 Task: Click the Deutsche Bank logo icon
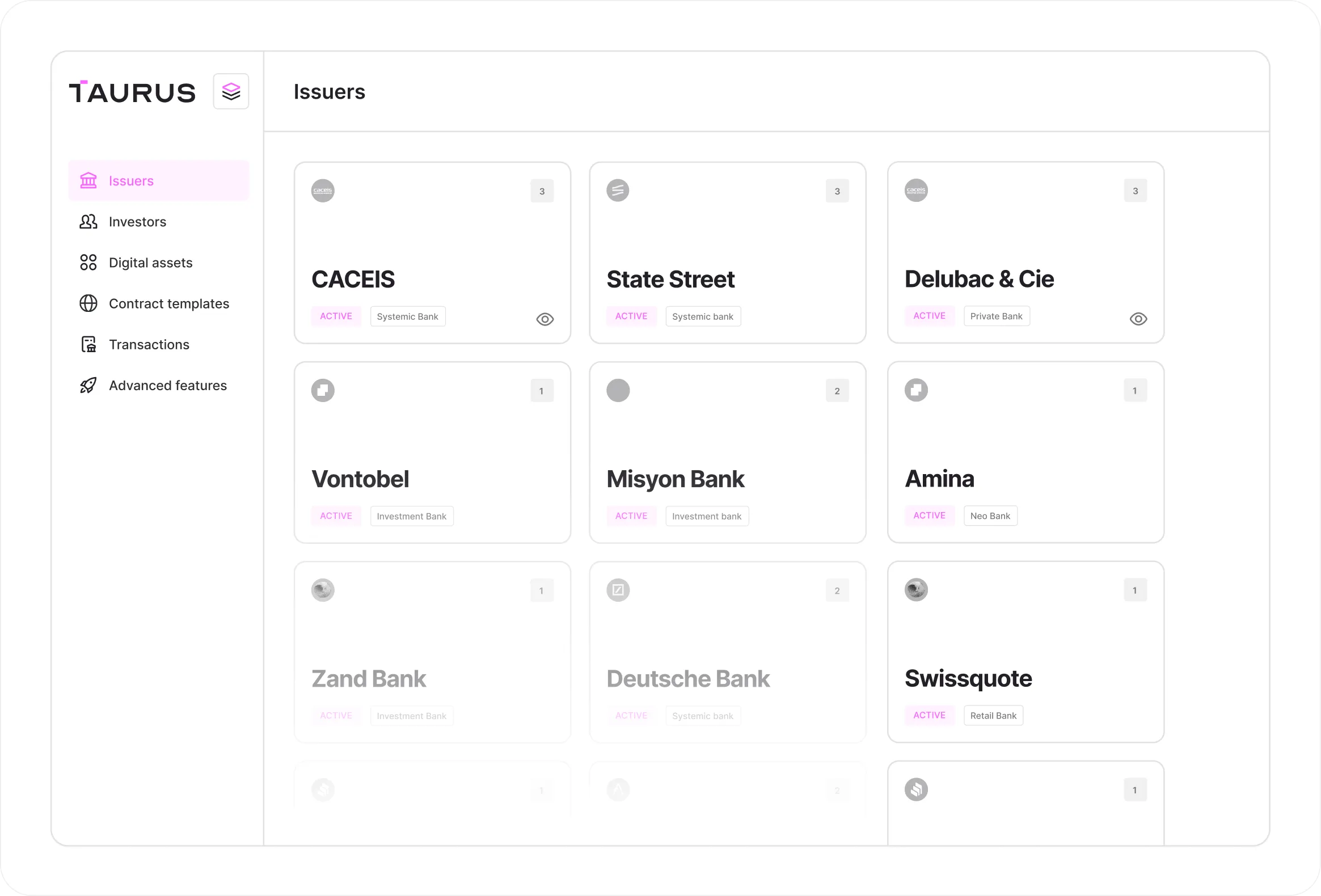[618, 590]
